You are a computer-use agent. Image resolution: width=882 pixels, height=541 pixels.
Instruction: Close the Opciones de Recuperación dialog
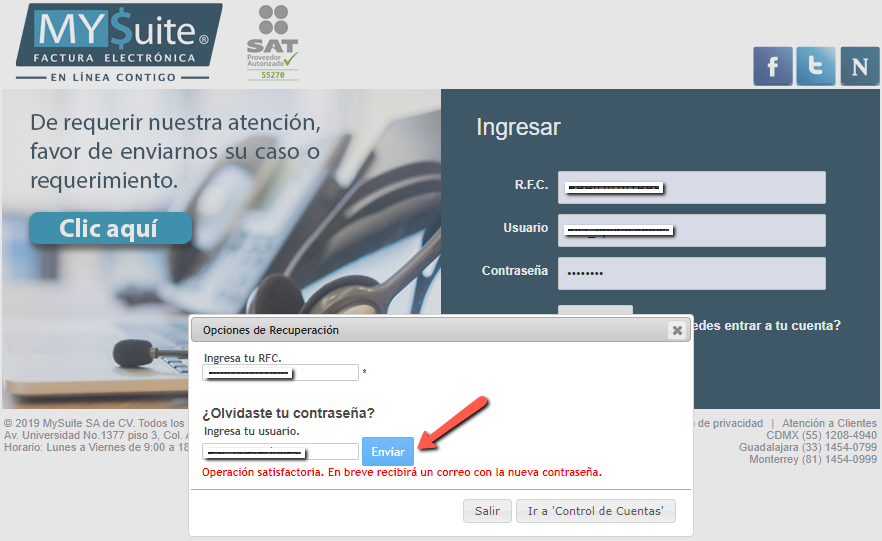677,330
